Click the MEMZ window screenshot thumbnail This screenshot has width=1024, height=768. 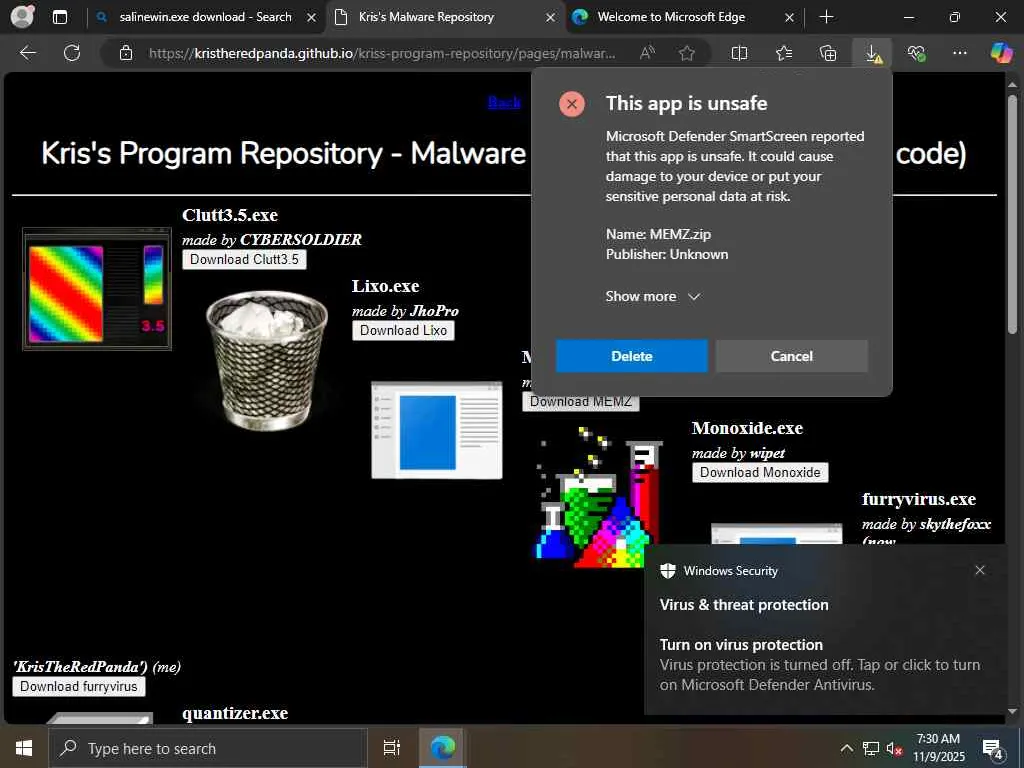(437, 430)
